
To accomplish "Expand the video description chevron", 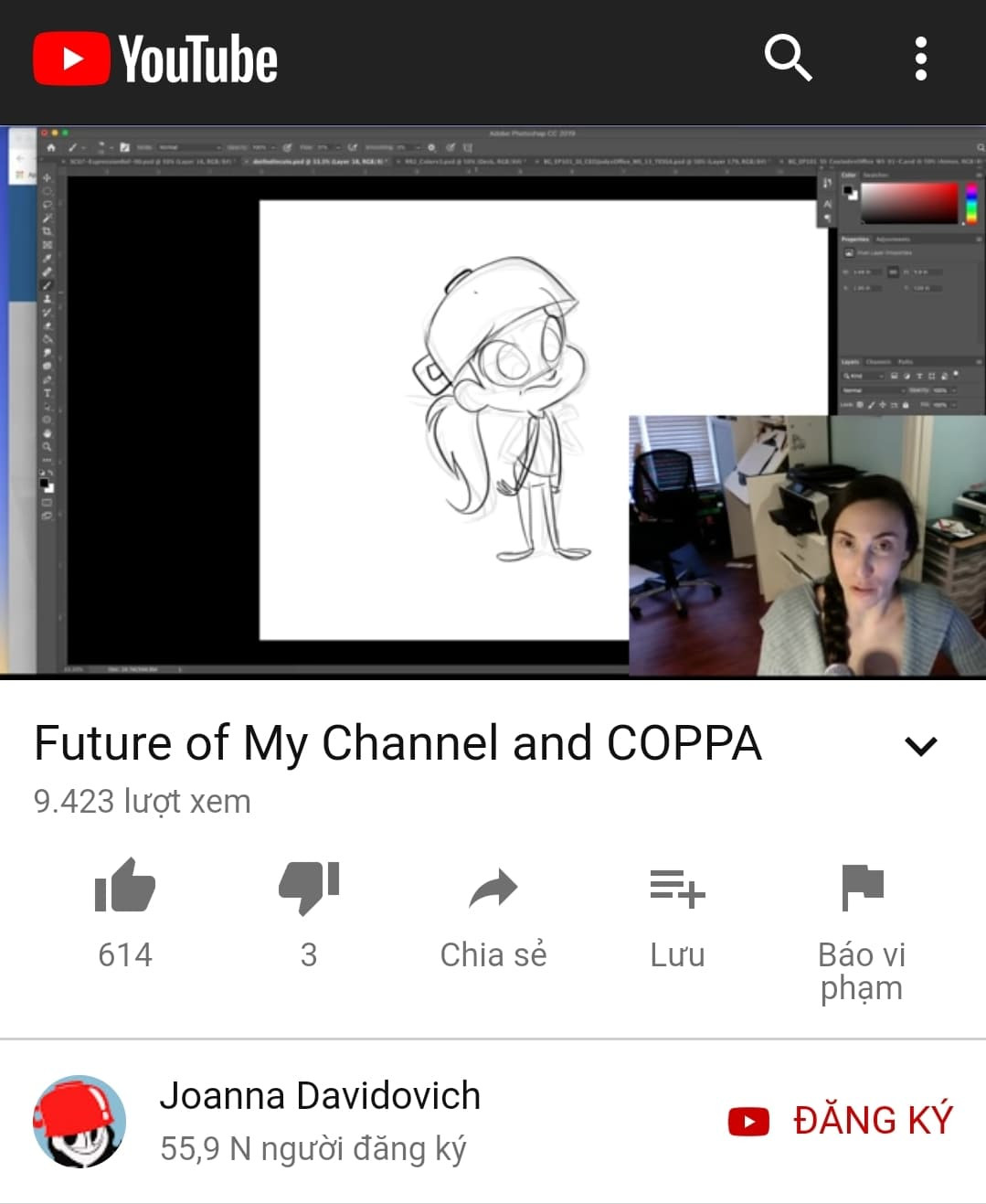I will tap(921, 746).
